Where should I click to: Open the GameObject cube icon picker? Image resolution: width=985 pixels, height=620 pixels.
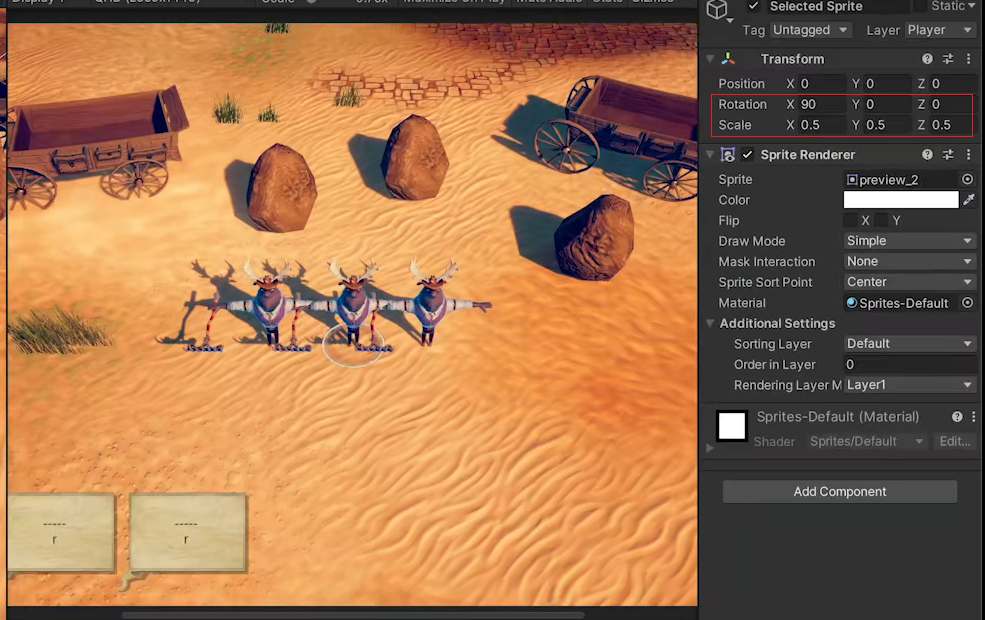(717, 9)
